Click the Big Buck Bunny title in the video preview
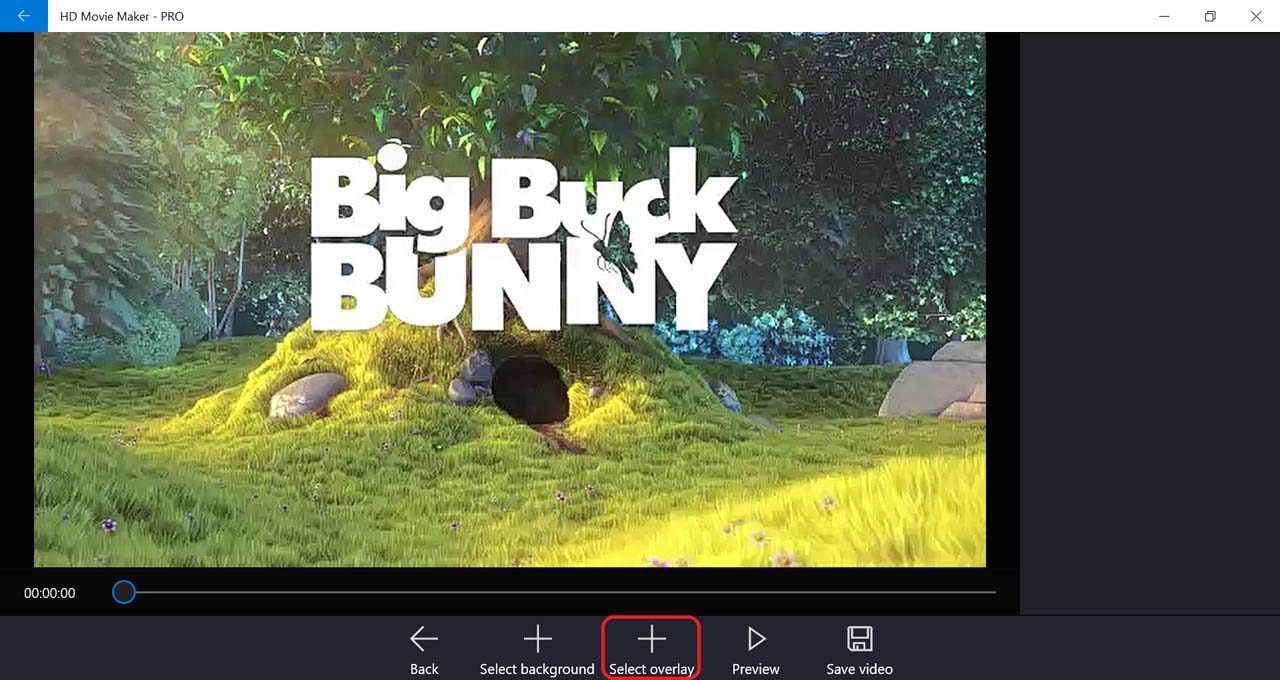Screen dimensions: 1280x680 (x=523, y=243)
